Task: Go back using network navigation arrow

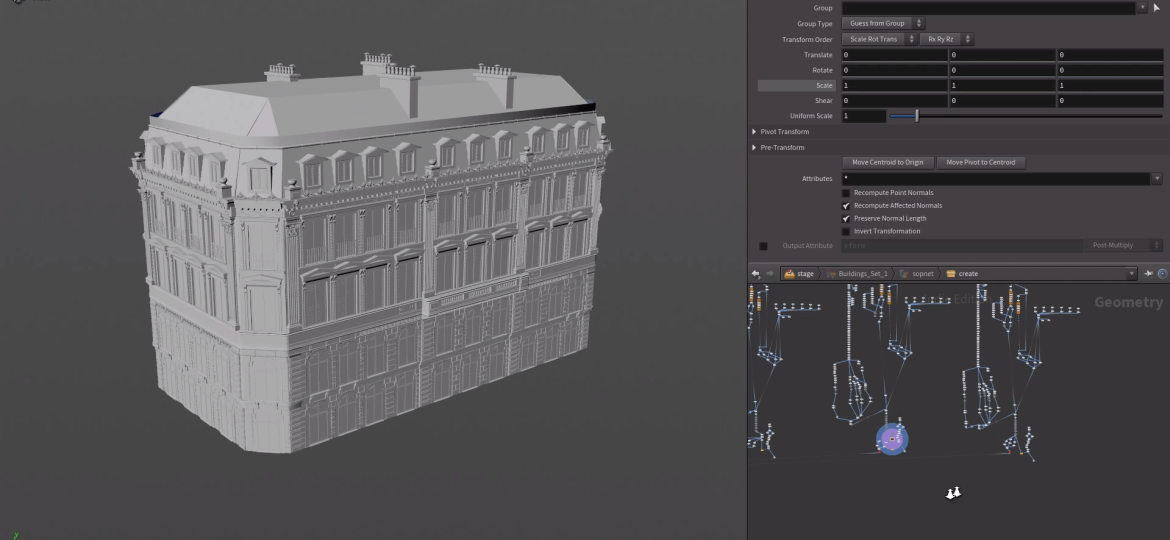Action: [x=756, y=274]
